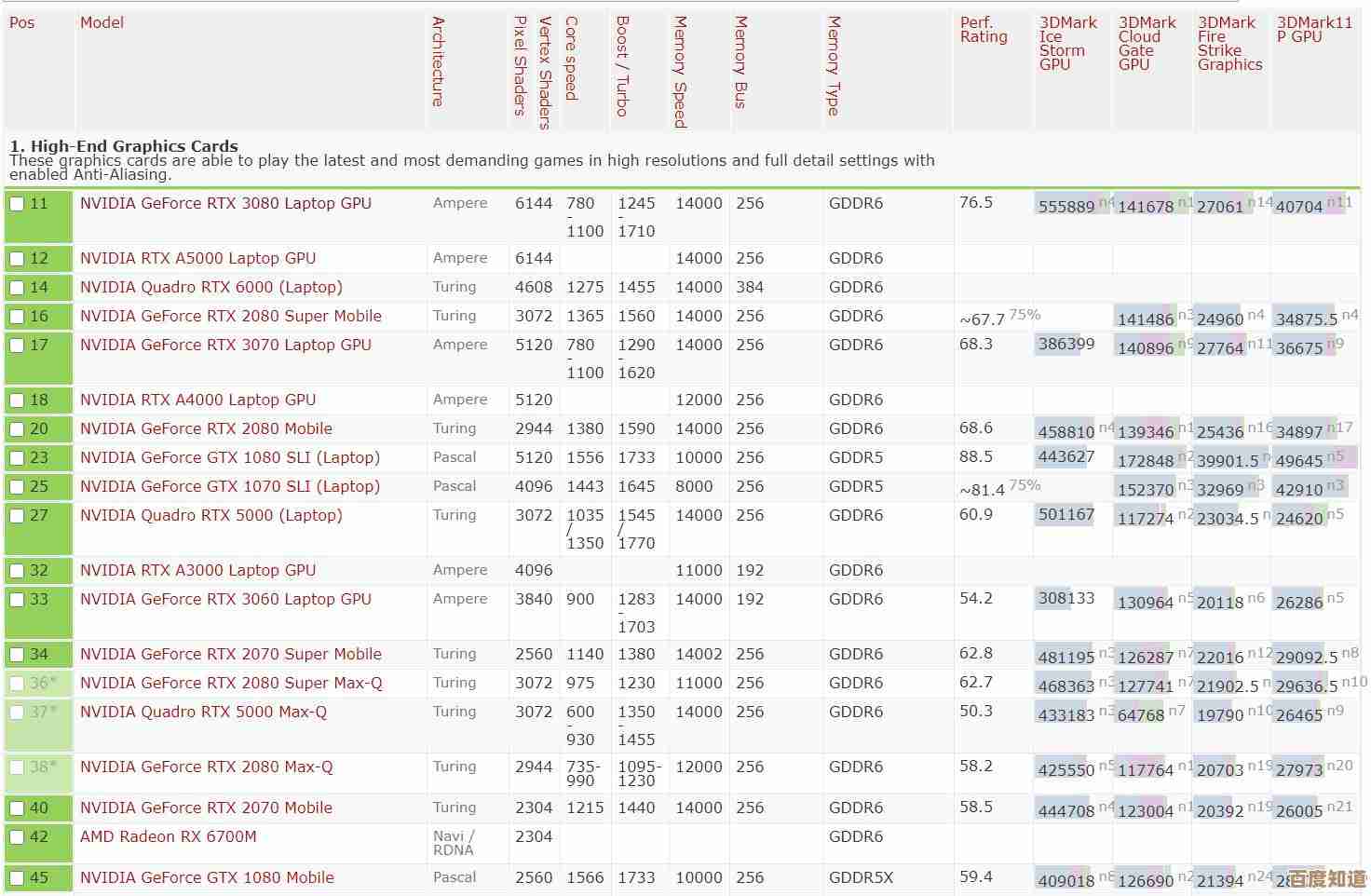
Task: Open NVIDIA GeForce GTX 1080 Mobile link
Action: (207, 877)
